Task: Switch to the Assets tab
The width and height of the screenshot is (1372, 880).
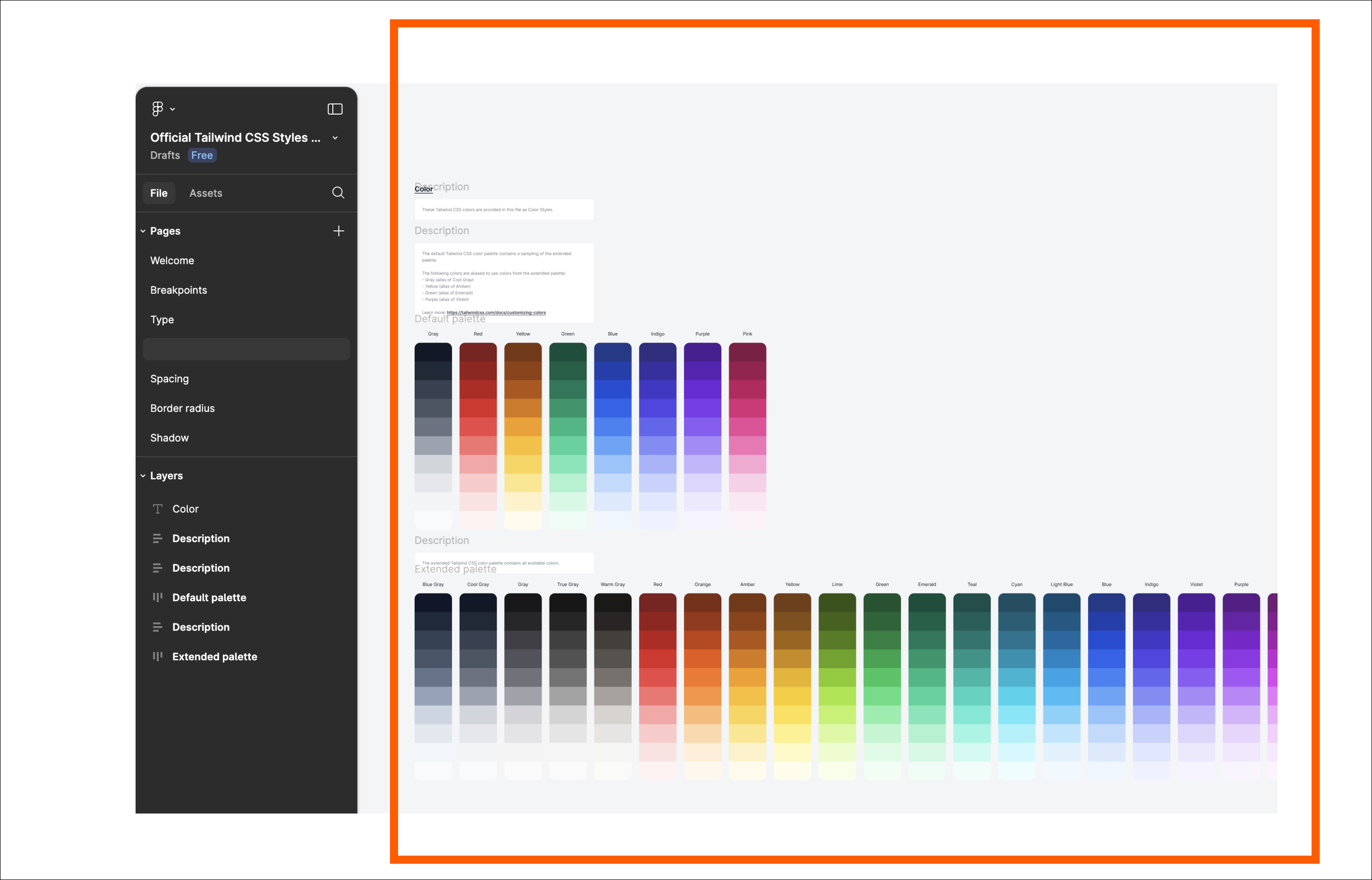Action: 206,193
